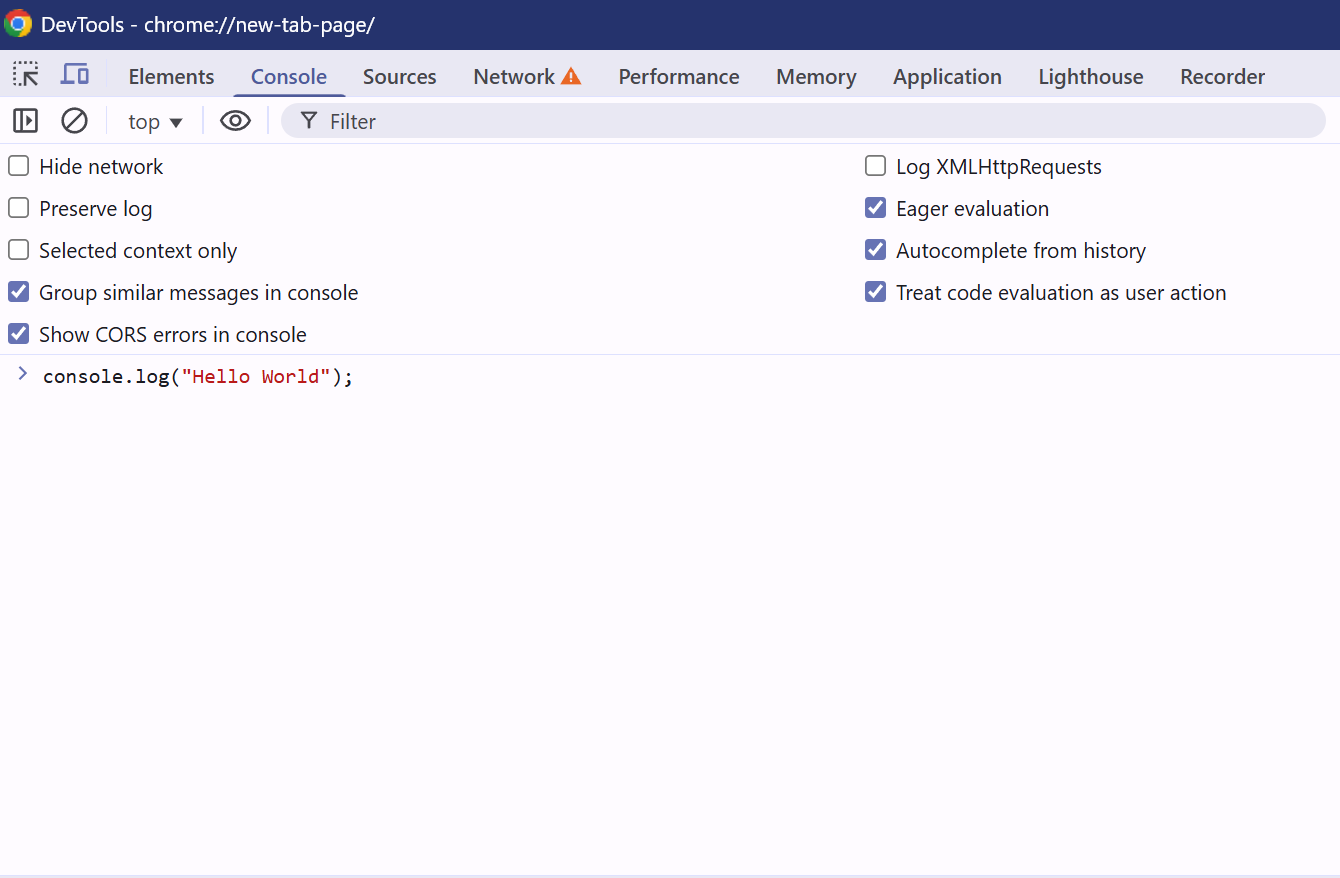This screenshot has width=1340, height=878.
Task: Switch to the Performance tab
Action: 679,77
